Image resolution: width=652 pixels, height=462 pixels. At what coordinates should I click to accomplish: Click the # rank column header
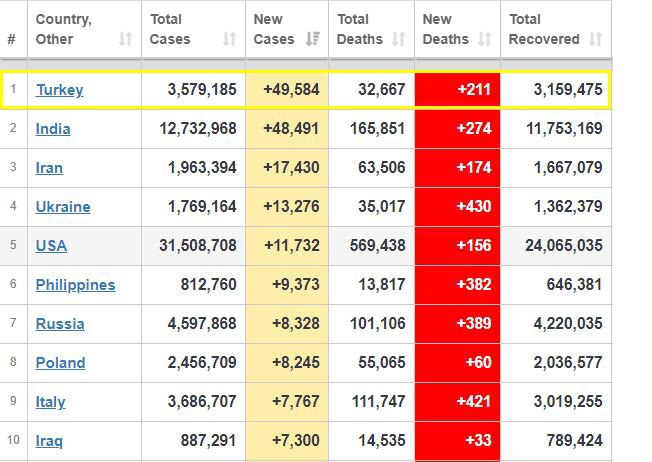[12, 39]
